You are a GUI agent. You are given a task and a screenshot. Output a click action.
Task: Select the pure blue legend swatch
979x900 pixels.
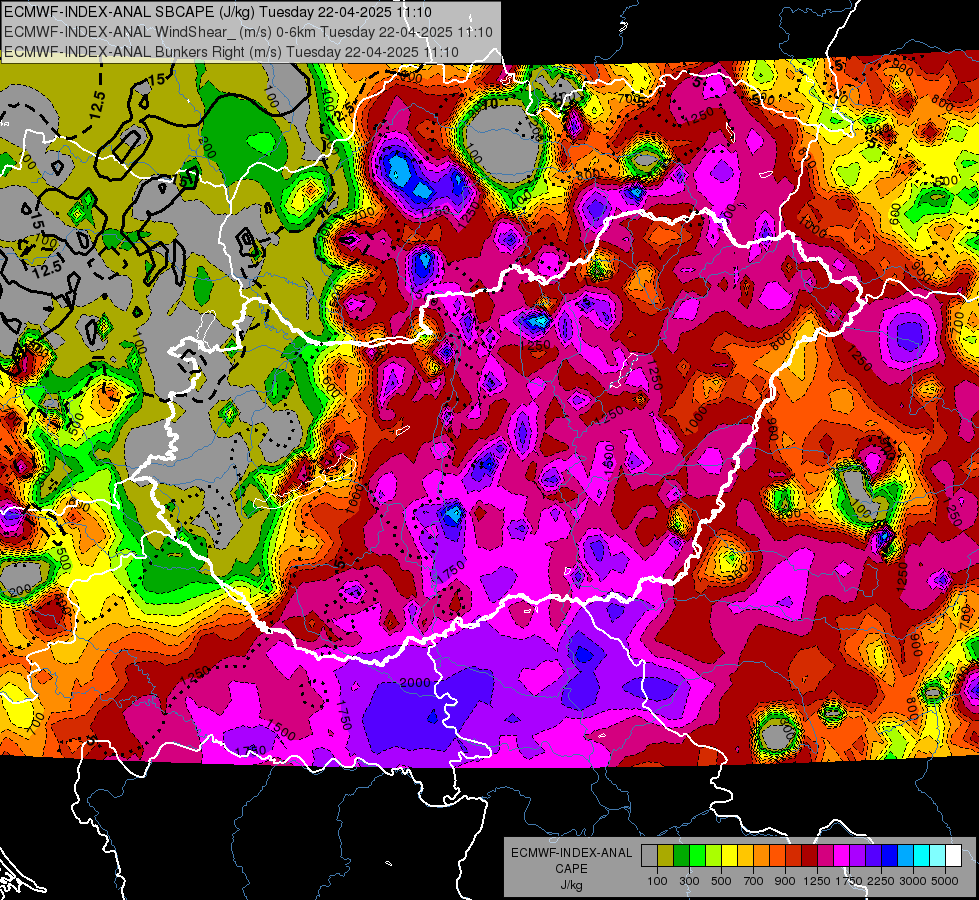point(890,856)
